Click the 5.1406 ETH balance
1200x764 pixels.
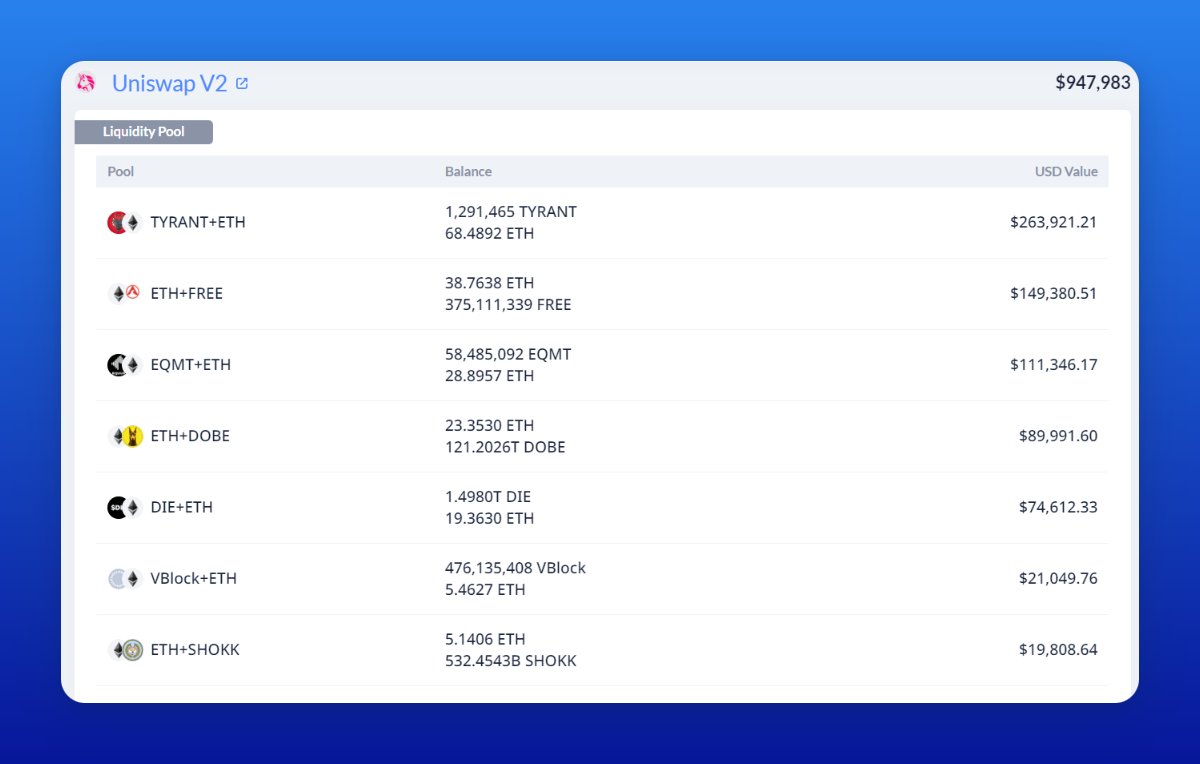point(485,639)
